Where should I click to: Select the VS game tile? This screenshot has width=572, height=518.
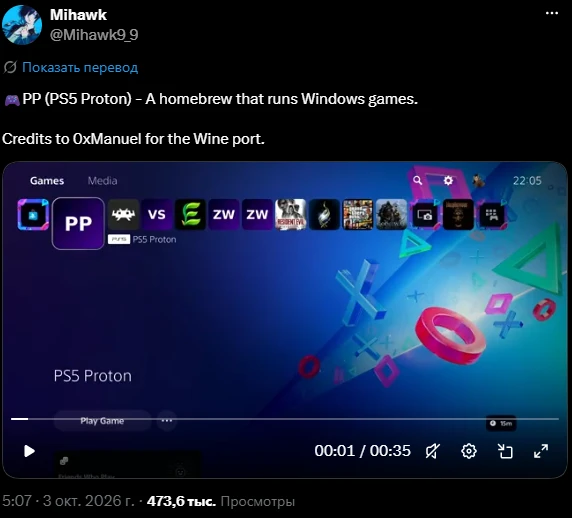(157, 214)
